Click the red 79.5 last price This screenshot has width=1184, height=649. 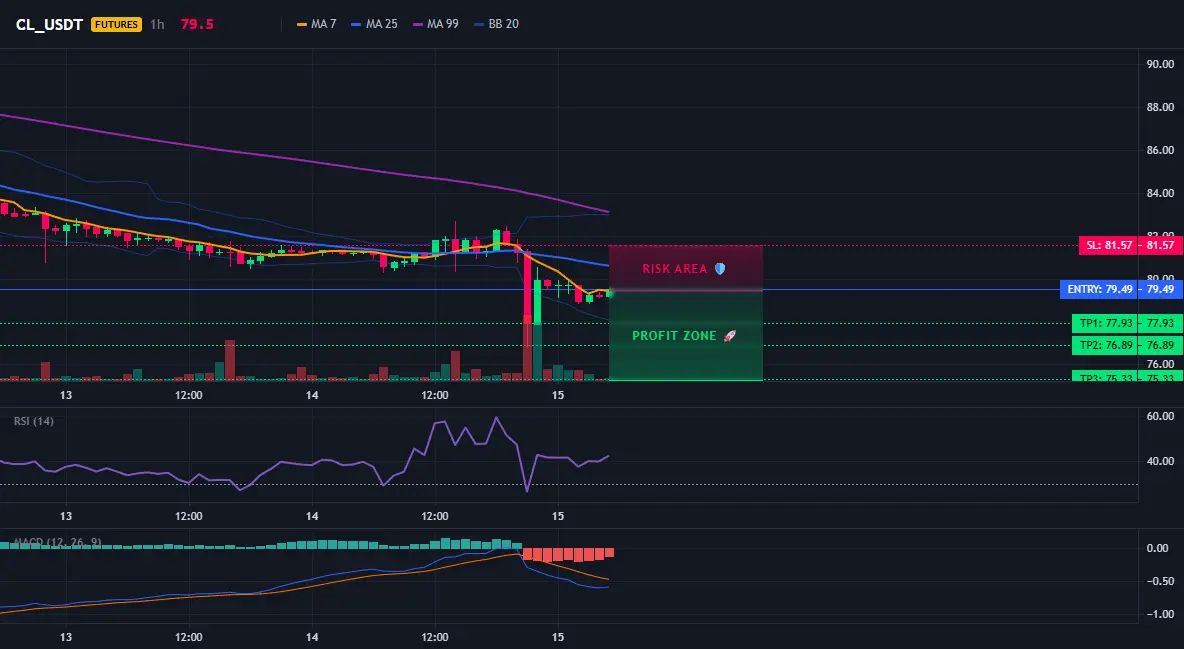[x=197, y=24]
